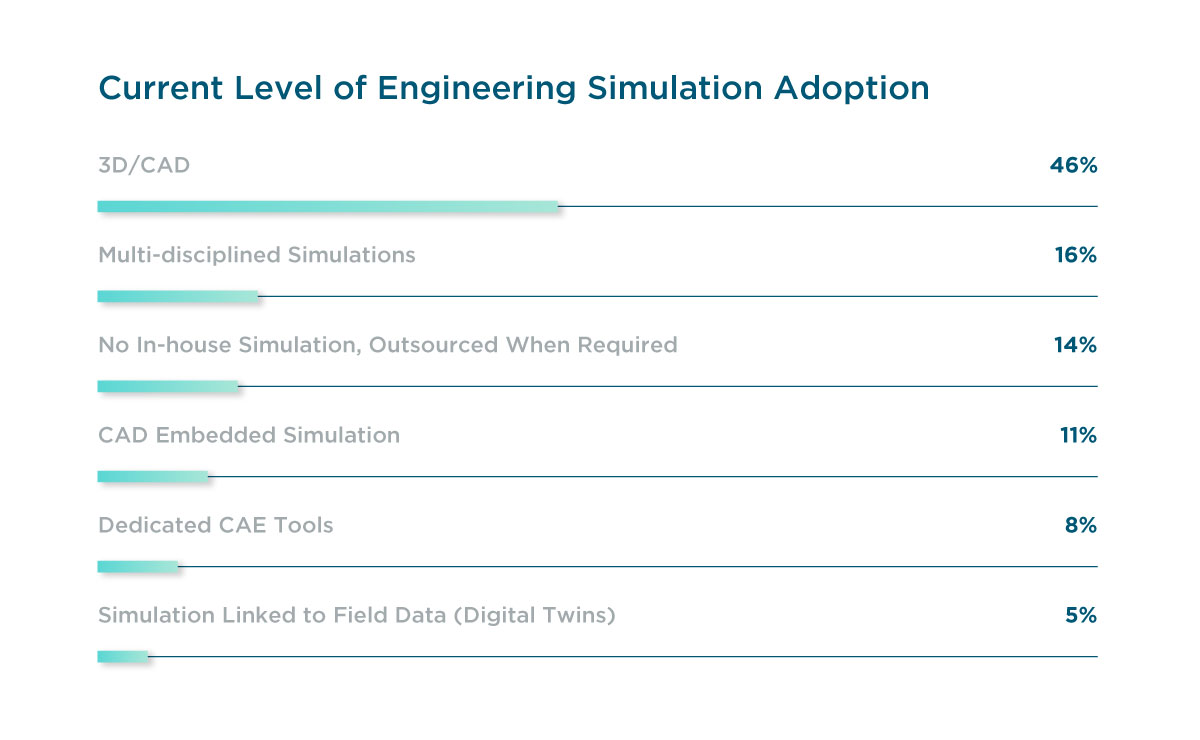
Task: Click the No In-house Simulation progress bar
Action: coord(167,386)
